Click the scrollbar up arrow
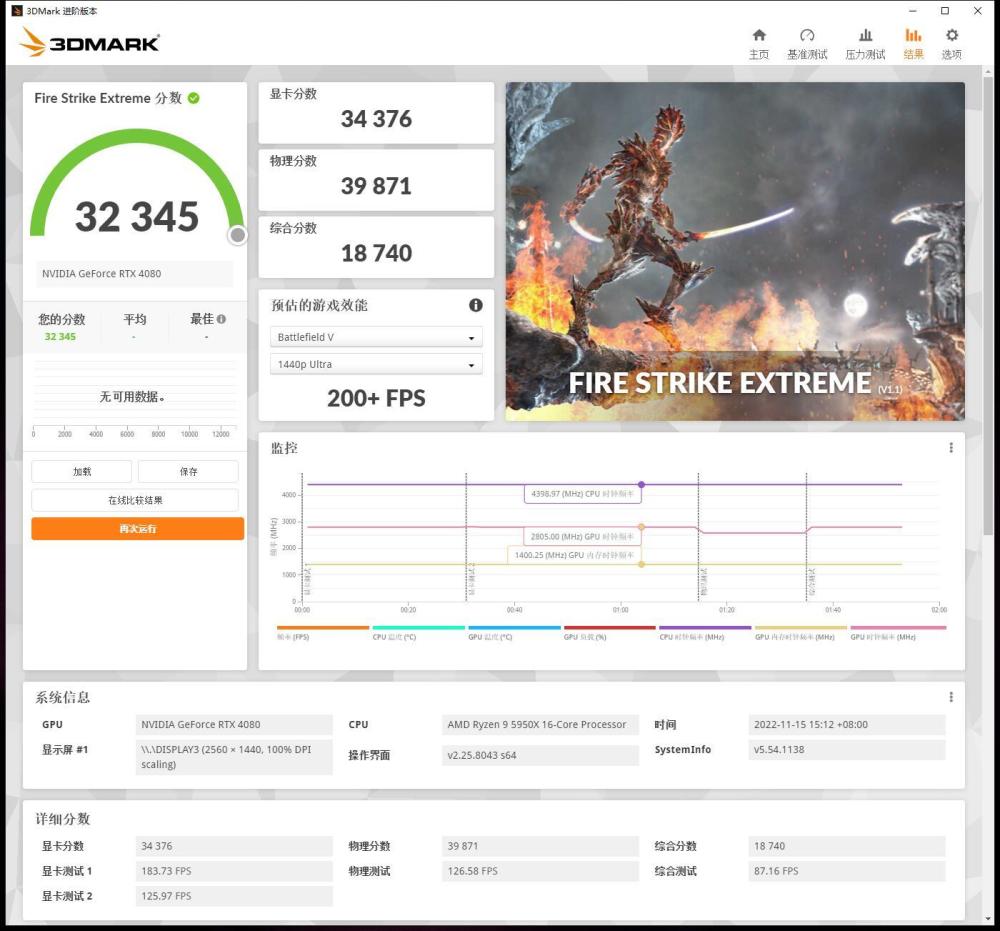 click(989, 71)
